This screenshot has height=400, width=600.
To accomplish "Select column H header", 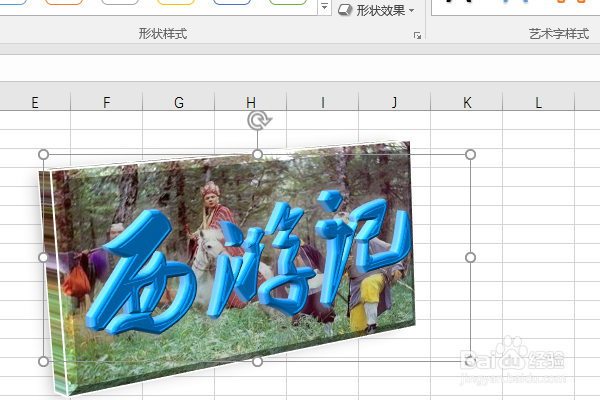I will tap(251, 102).
